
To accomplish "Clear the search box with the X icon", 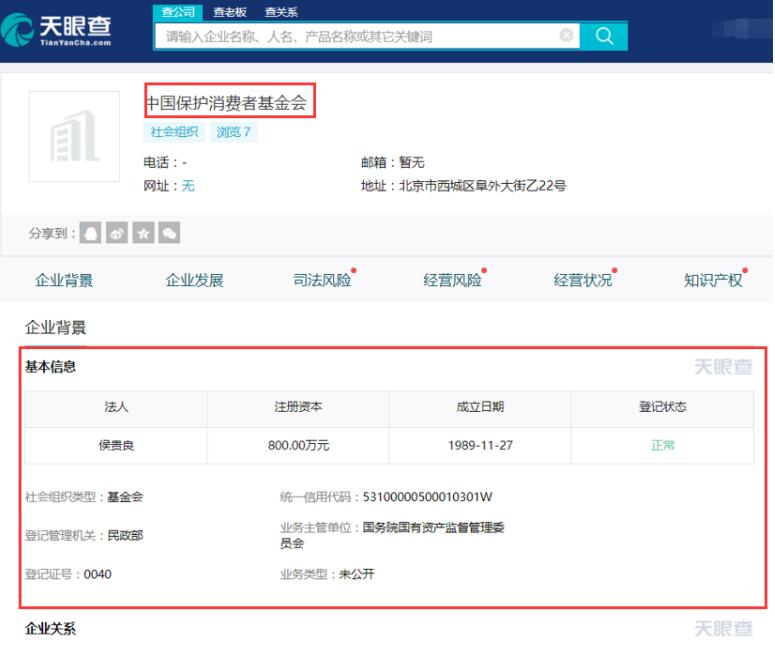I will 566,35.
